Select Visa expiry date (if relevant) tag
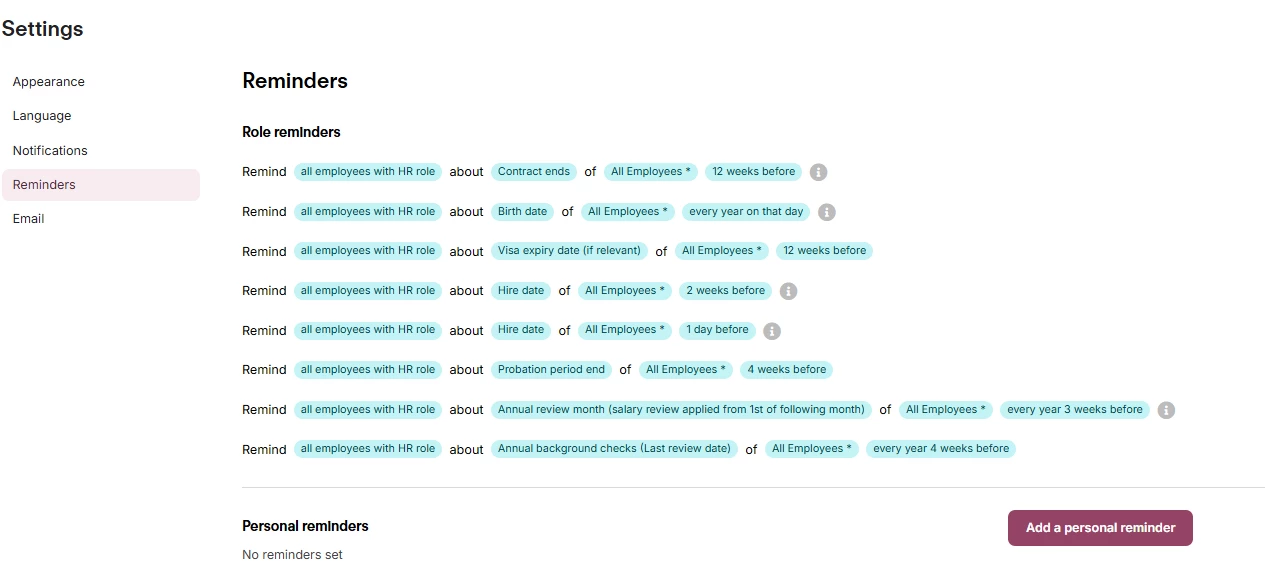 coord(569,251)
